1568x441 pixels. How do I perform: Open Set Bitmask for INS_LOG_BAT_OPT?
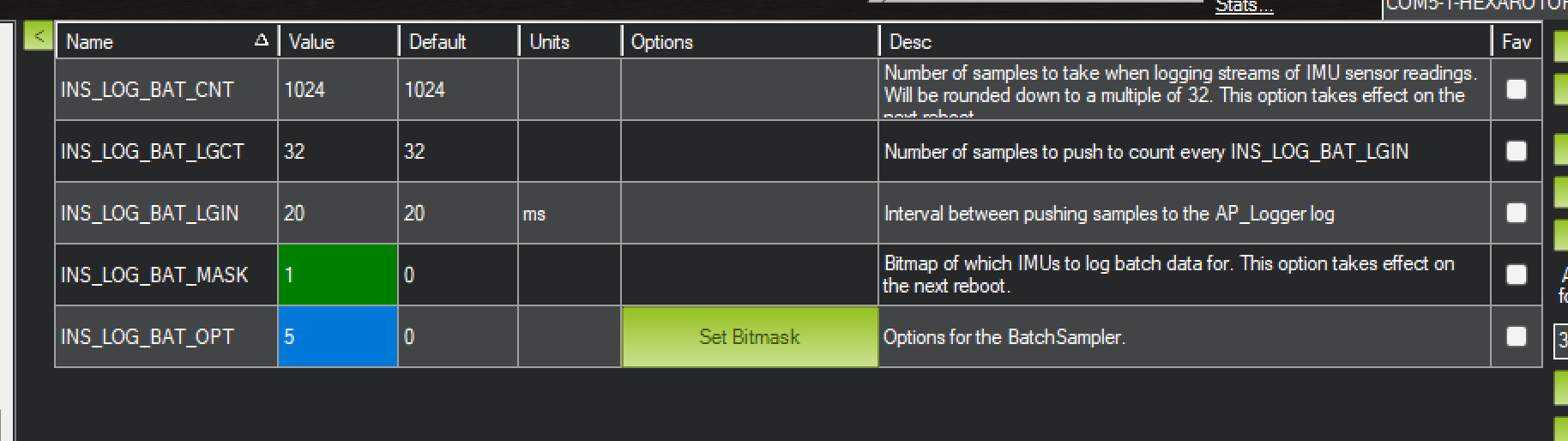[750, 336]
